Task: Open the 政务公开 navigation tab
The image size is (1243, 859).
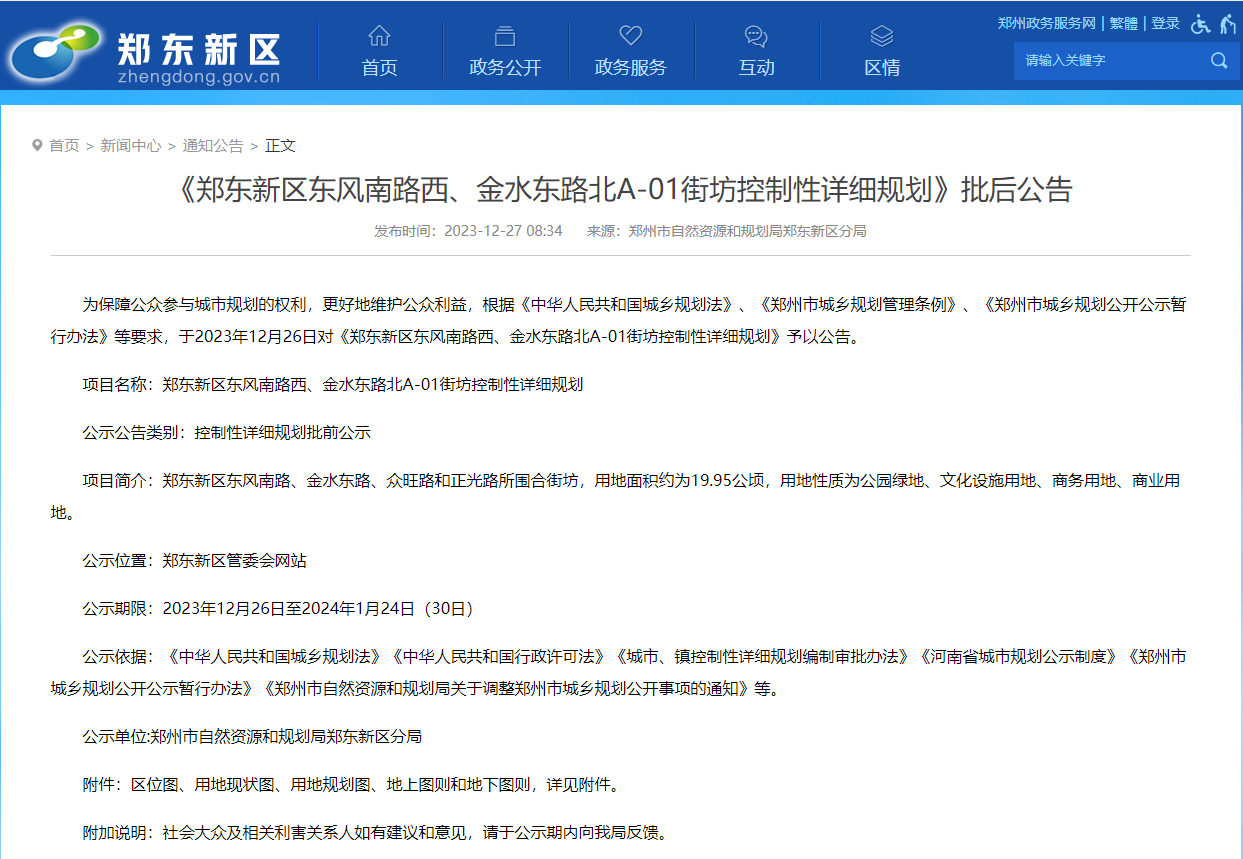Action: tap(505, 67)
